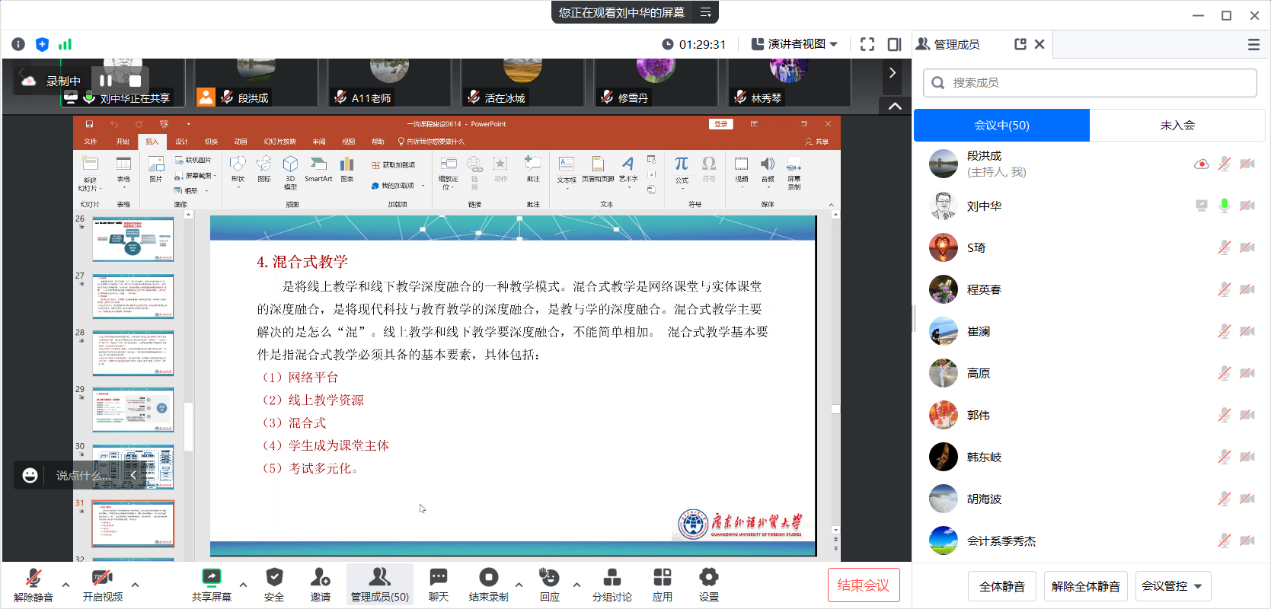Open the 会议管控 dropdown menu

(1175, 586)
